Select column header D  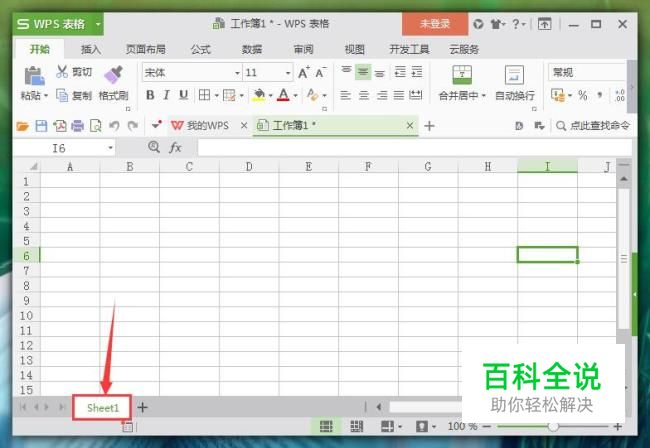point(249,167)
